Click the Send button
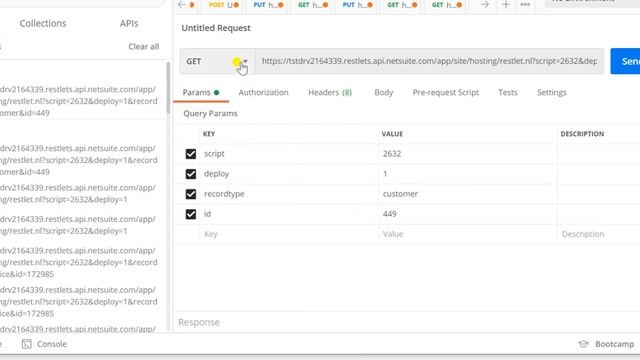 [x=625, y=61]
